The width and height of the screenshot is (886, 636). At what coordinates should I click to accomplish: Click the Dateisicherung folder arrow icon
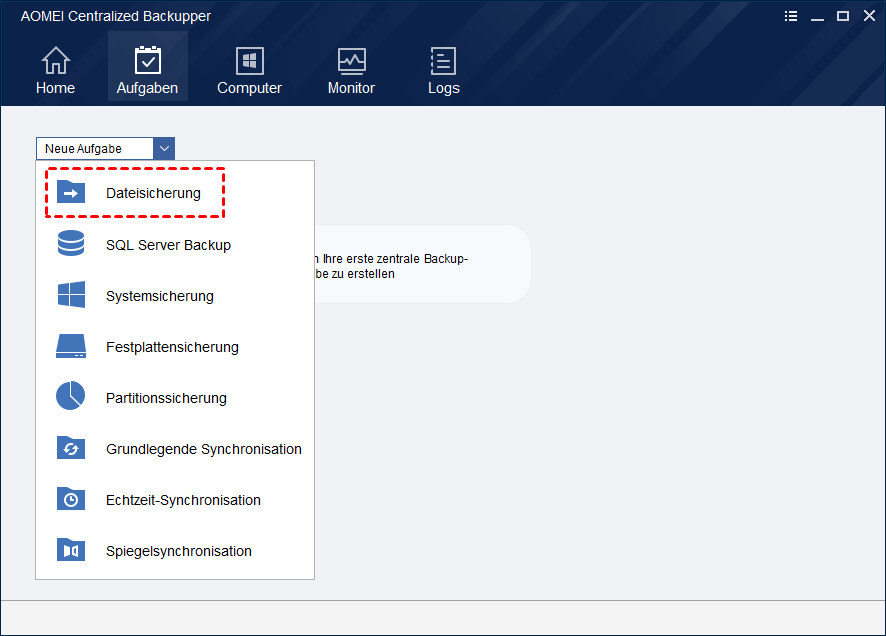(71, 192)
